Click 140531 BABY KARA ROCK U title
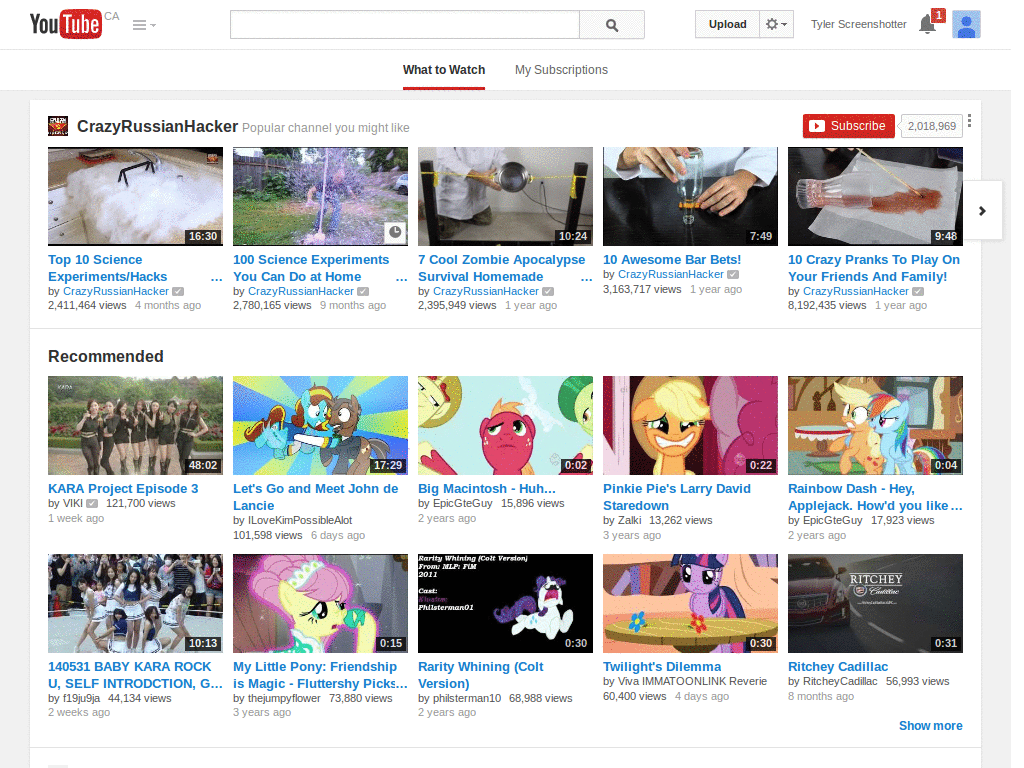 (135, 675)
